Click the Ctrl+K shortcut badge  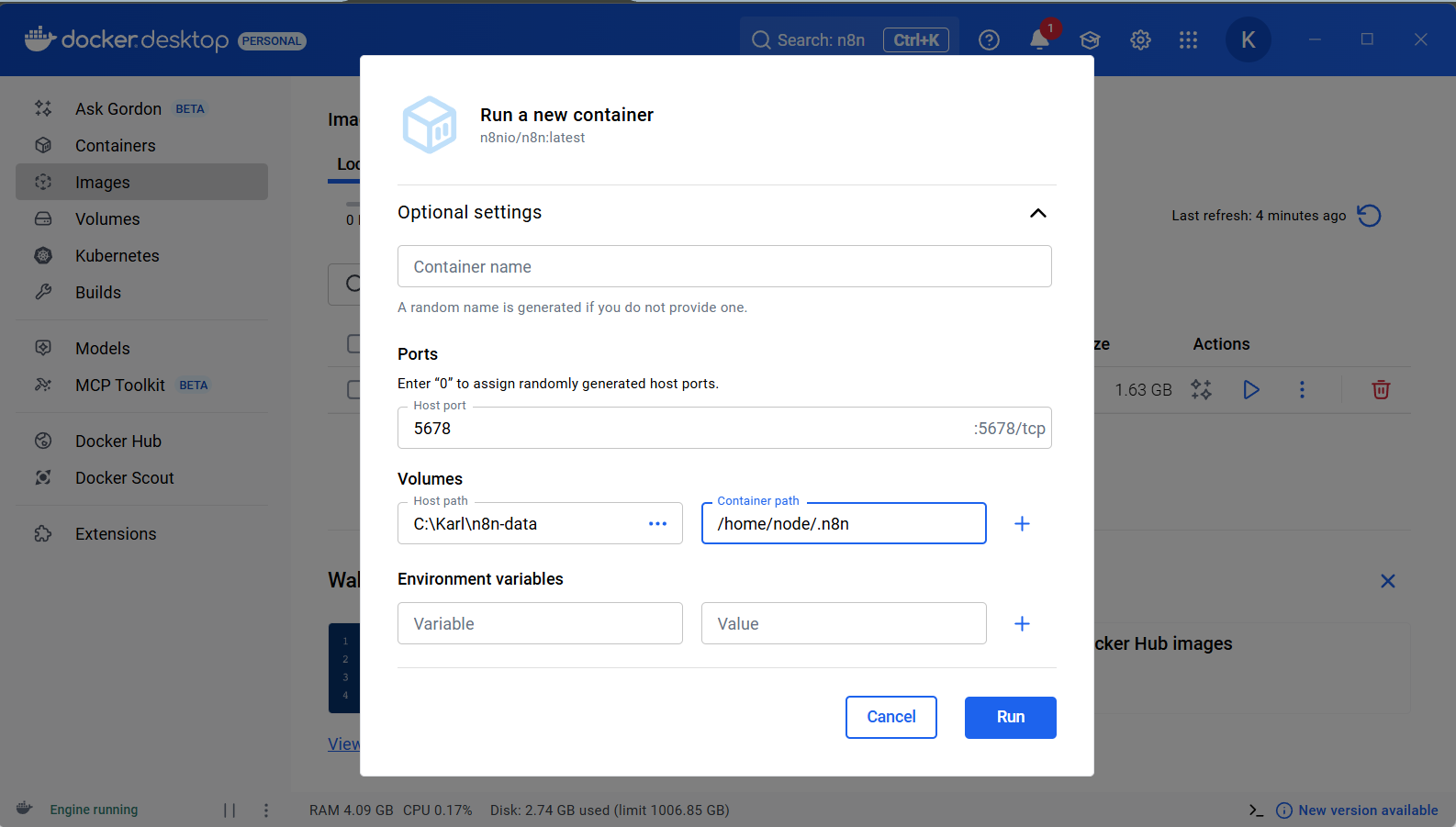(915, 39)
